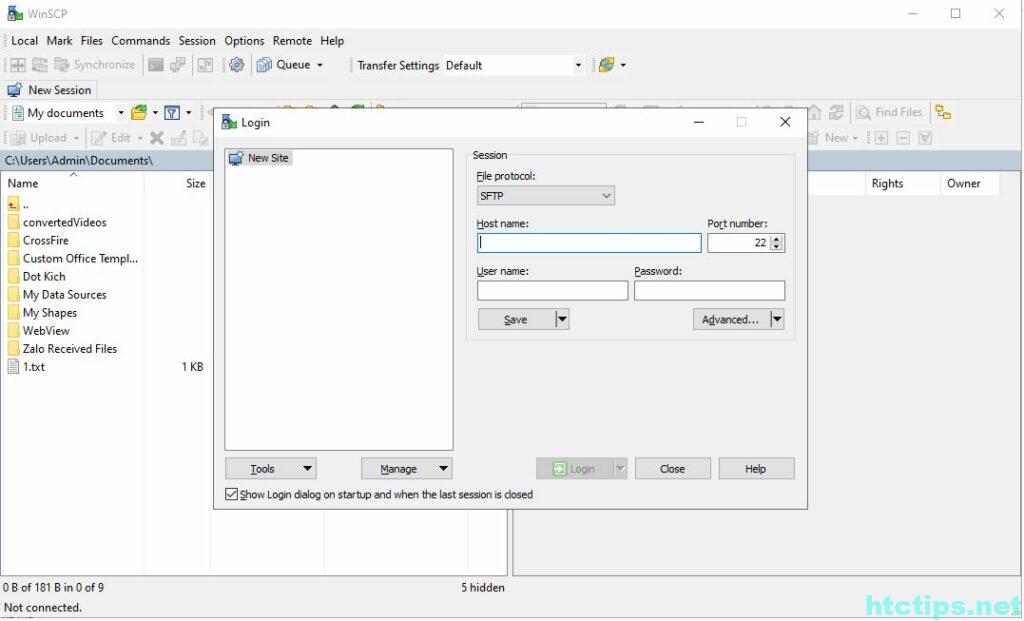Open the Manage dropdown button
Image resolution: width=1024 pixels, height=621 pixels.
tap(407, 468)
